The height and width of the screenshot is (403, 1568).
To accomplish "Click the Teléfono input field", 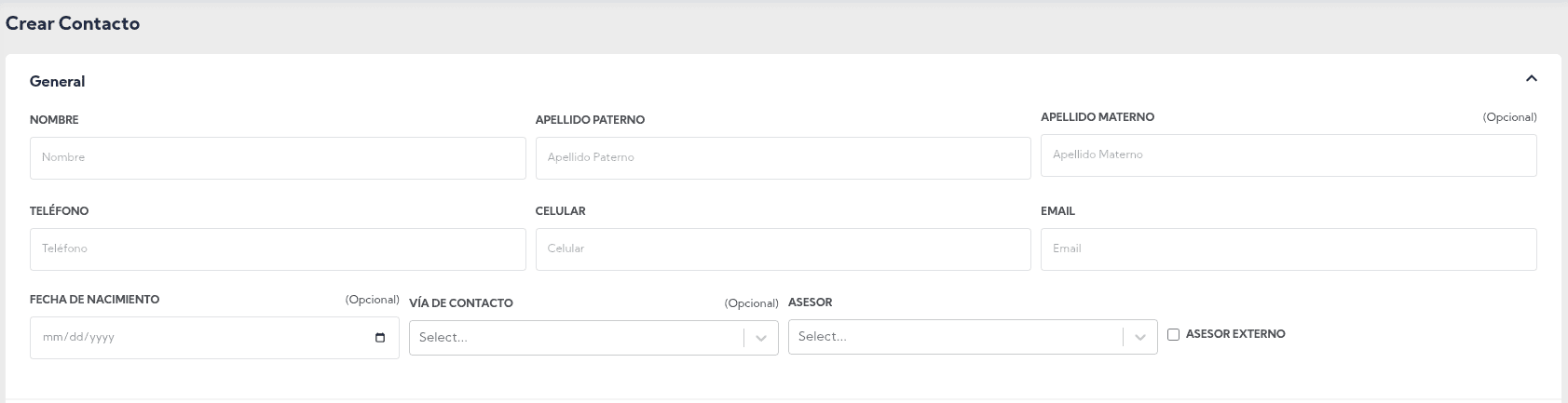I will click(x=278, y=249).
